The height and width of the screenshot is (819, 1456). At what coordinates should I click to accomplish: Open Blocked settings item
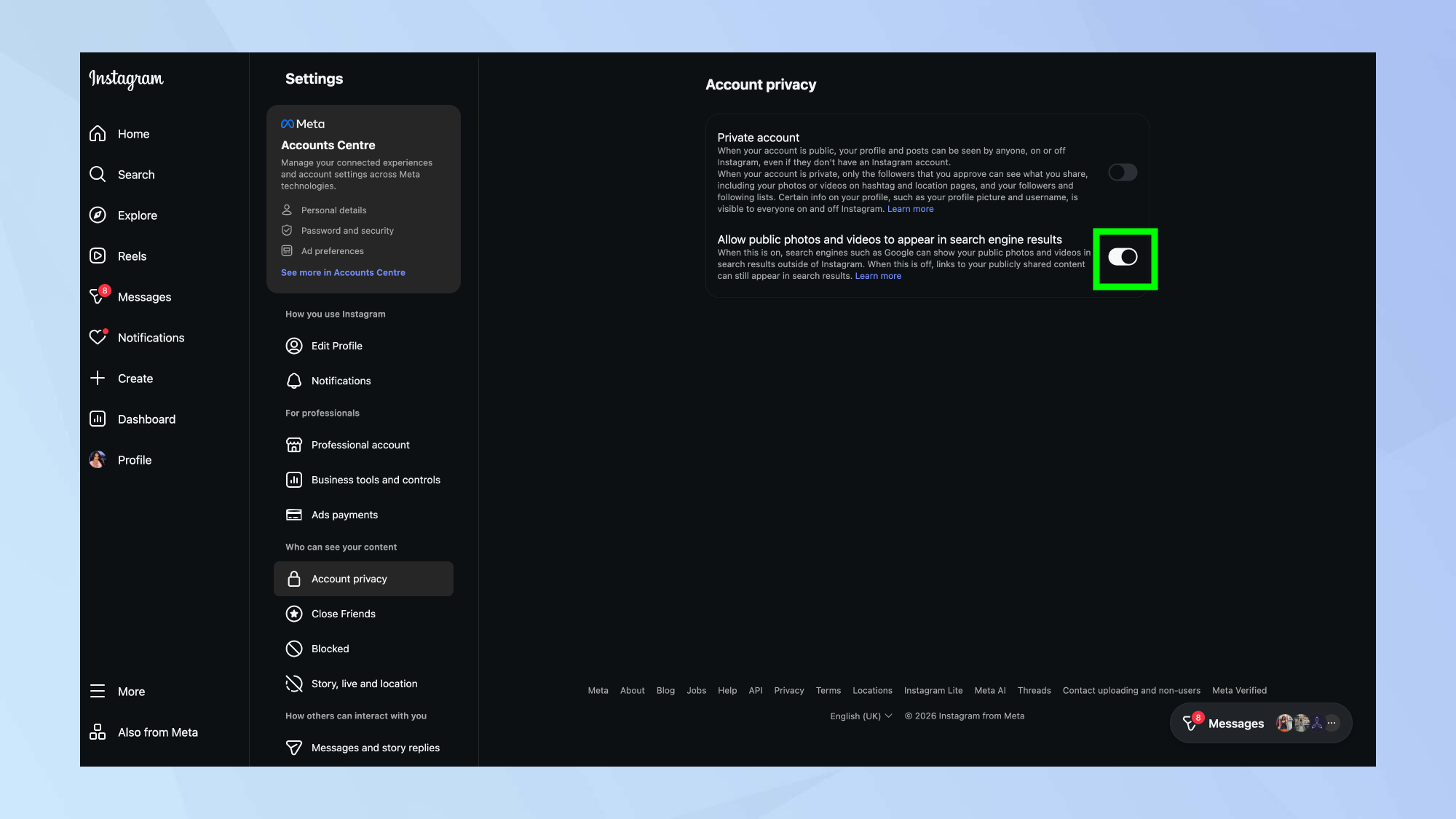330,649
